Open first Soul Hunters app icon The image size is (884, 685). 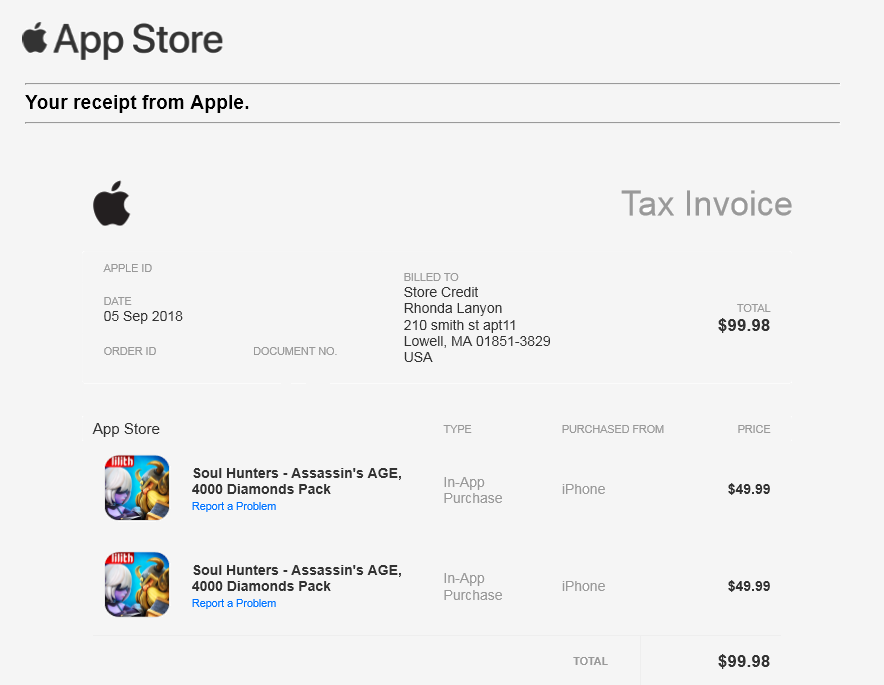pos(137,488)
